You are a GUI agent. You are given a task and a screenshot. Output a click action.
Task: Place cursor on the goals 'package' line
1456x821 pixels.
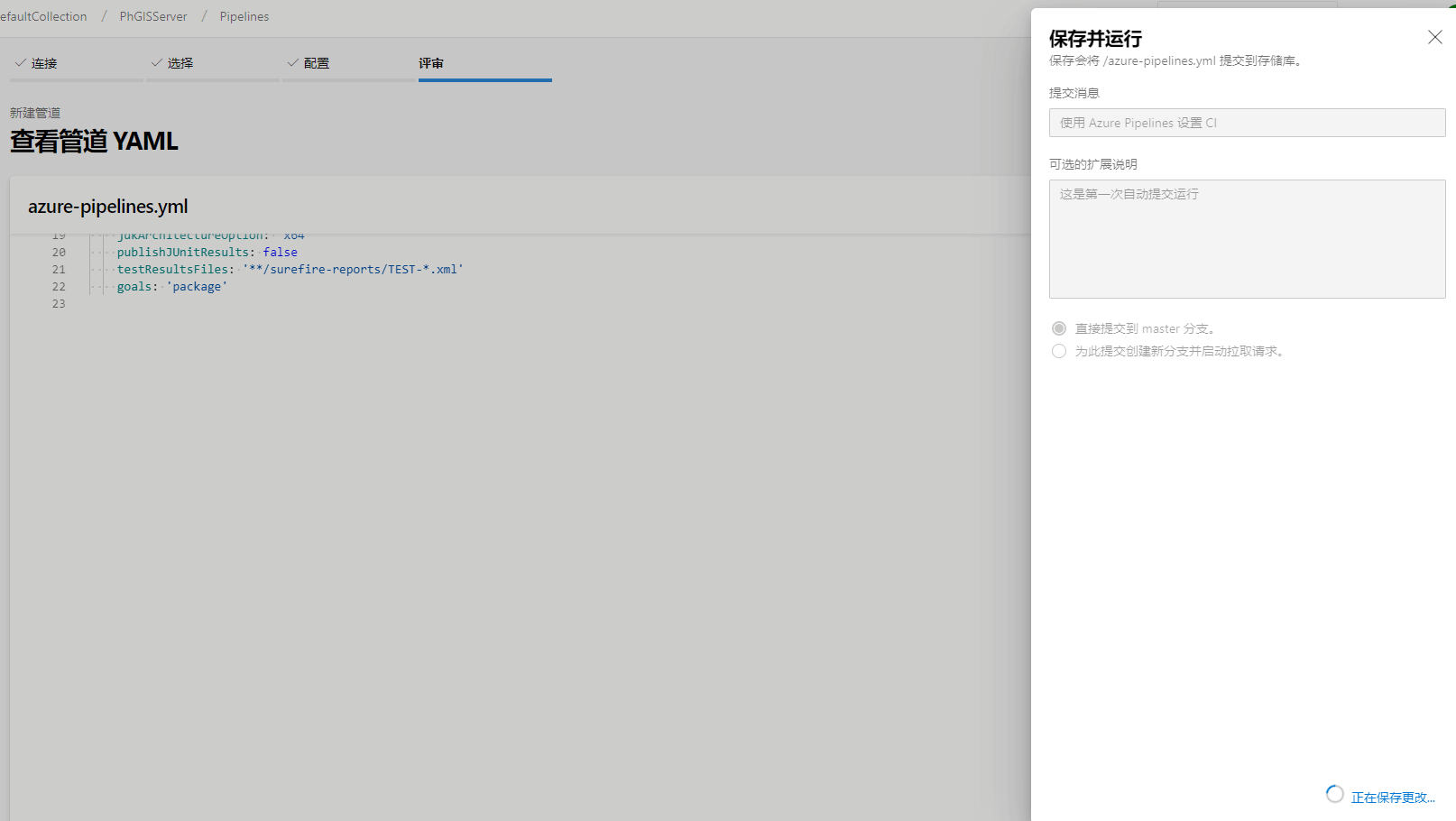[171, 287]
